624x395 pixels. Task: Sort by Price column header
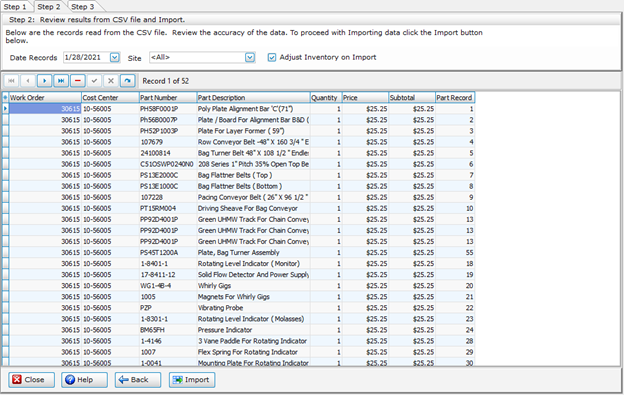(x=365, y=97)
